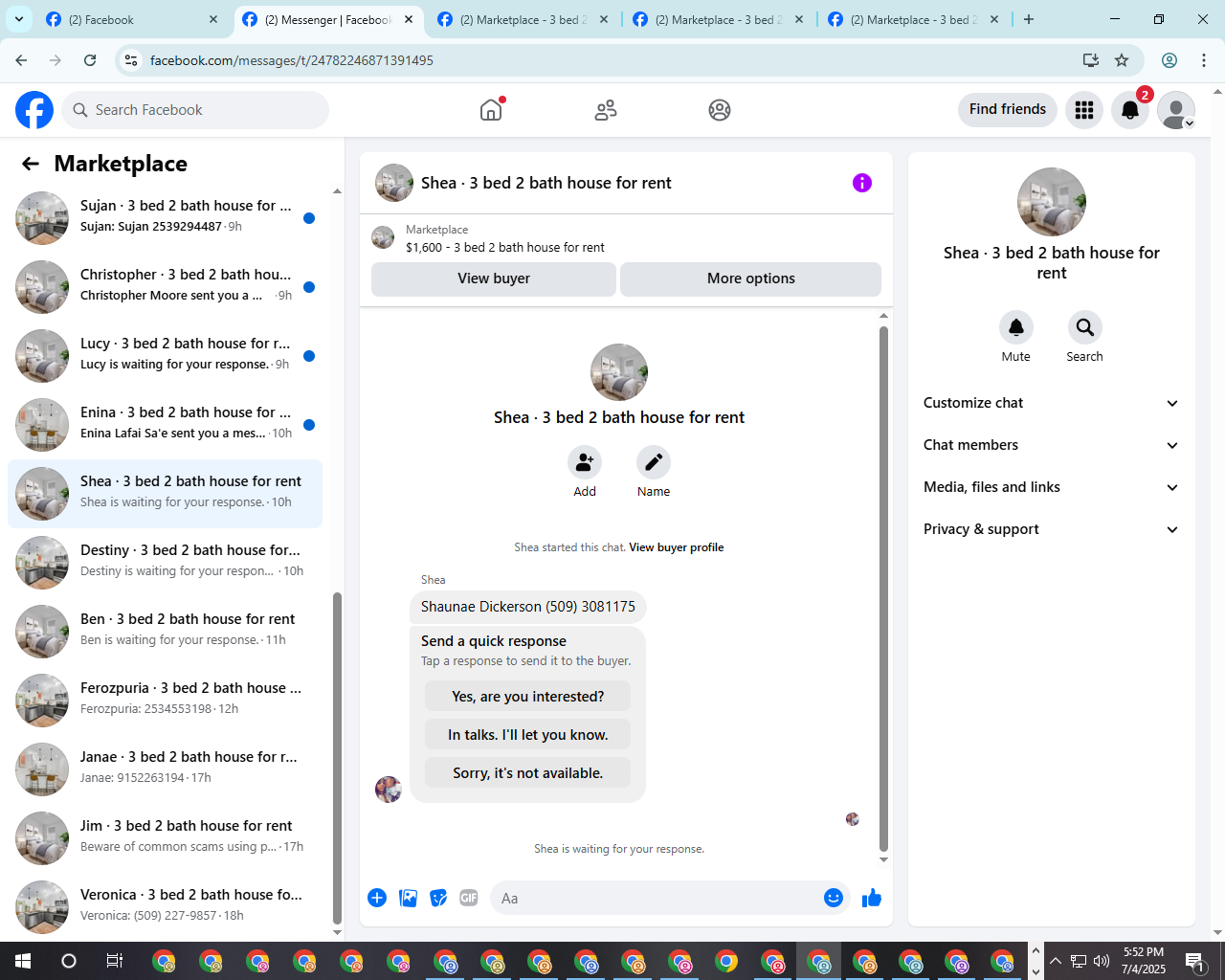This screenshot has width=1225, height=980.
Task: Open conversation information purple icon
Action: pos(862,183)
